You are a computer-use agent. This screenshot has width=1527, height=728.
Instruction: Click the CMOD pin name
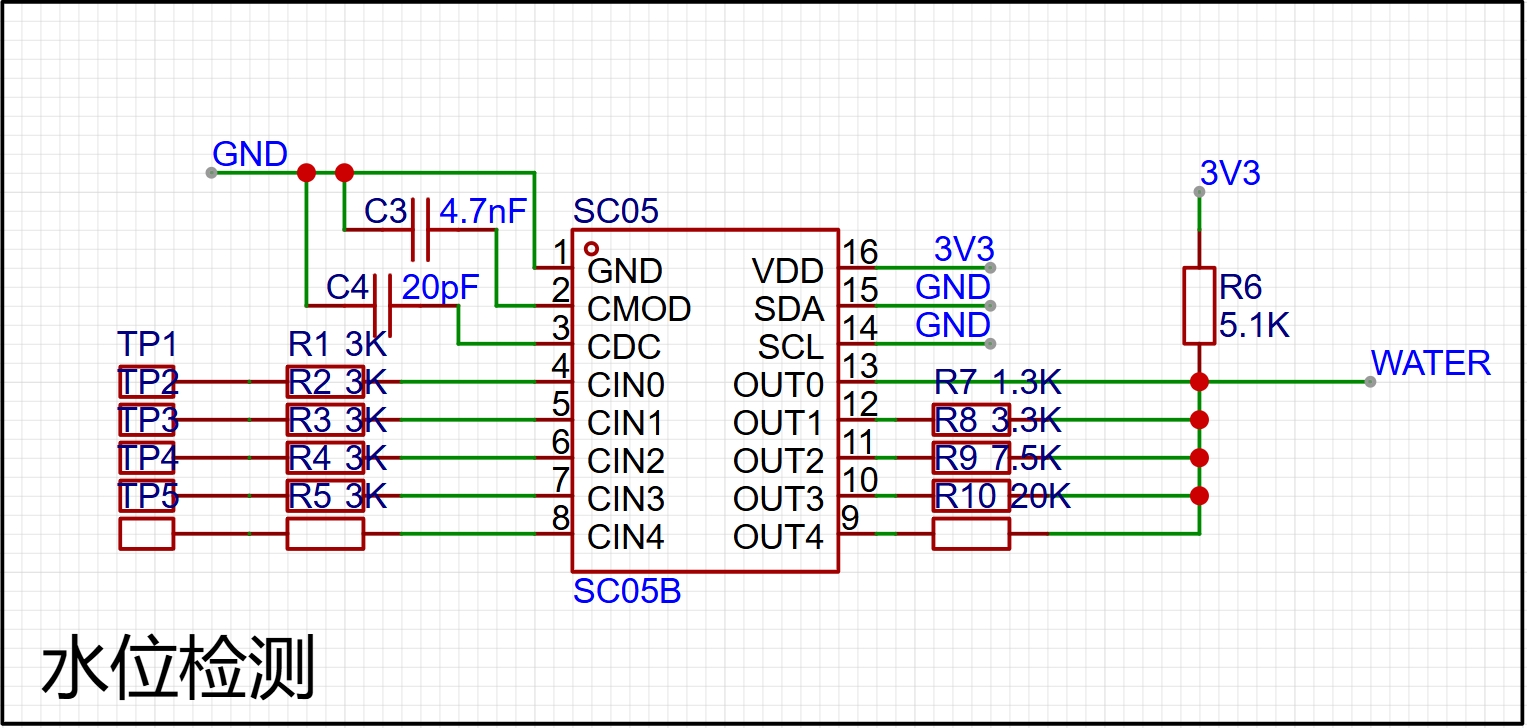tap(639, 309)
